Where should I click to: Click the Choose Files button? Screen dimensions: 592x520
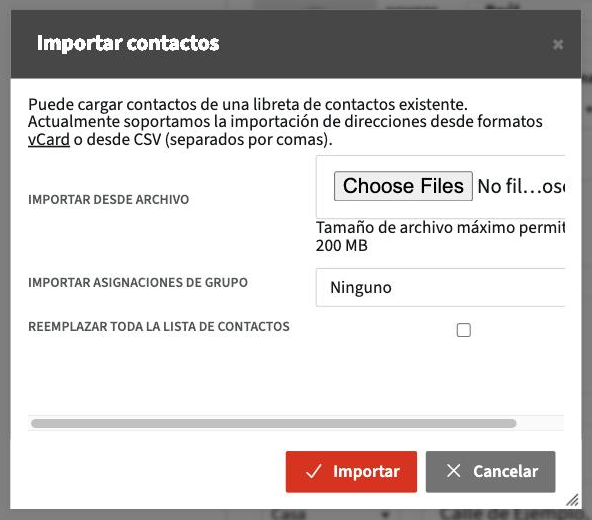[403, 186]
